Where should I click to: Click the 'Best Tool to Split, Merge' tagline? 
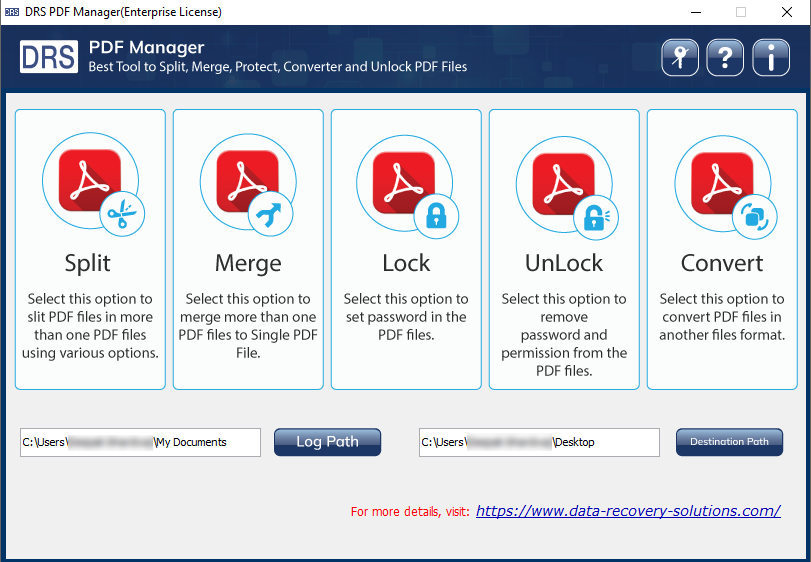pyautogui.click(x=278, y=67)
